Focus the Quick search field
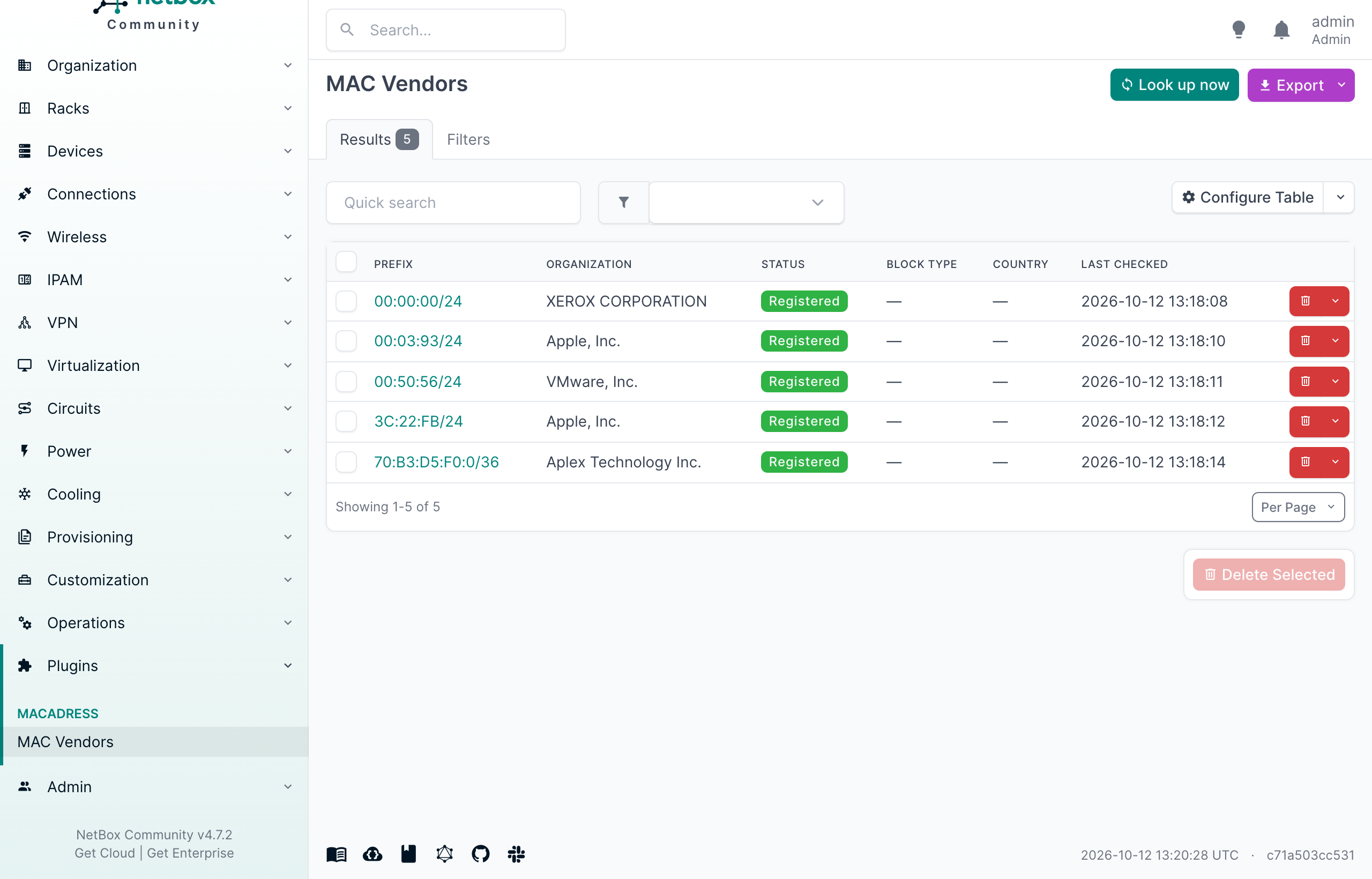 [453, 203]
